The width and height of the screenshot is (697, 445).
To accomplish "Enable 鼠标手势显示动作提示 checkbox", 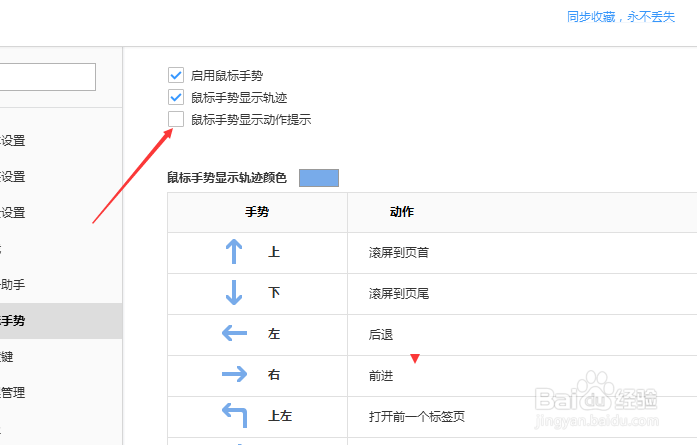I will [x=176, y=119].
